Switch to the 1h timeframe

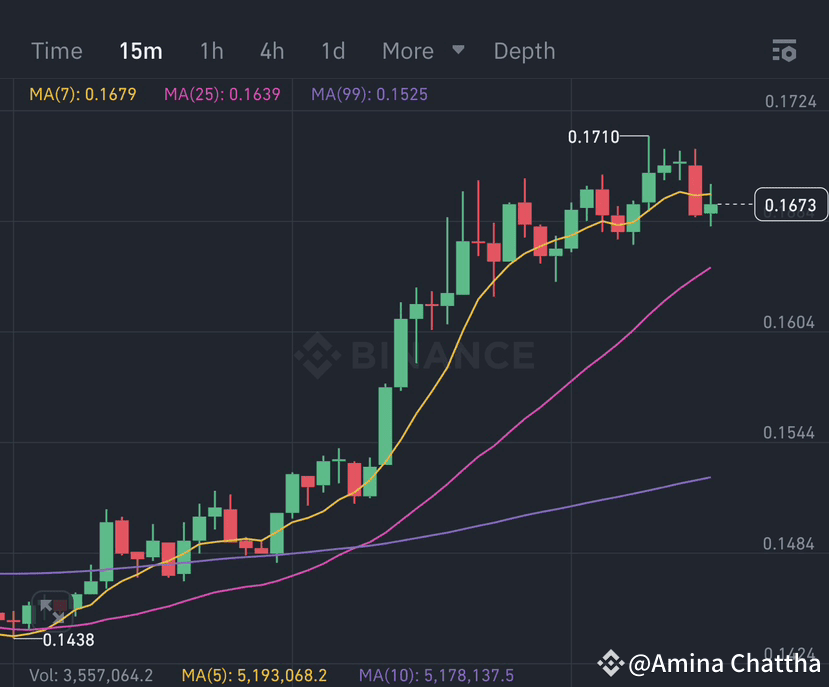(x=211, y=50)
